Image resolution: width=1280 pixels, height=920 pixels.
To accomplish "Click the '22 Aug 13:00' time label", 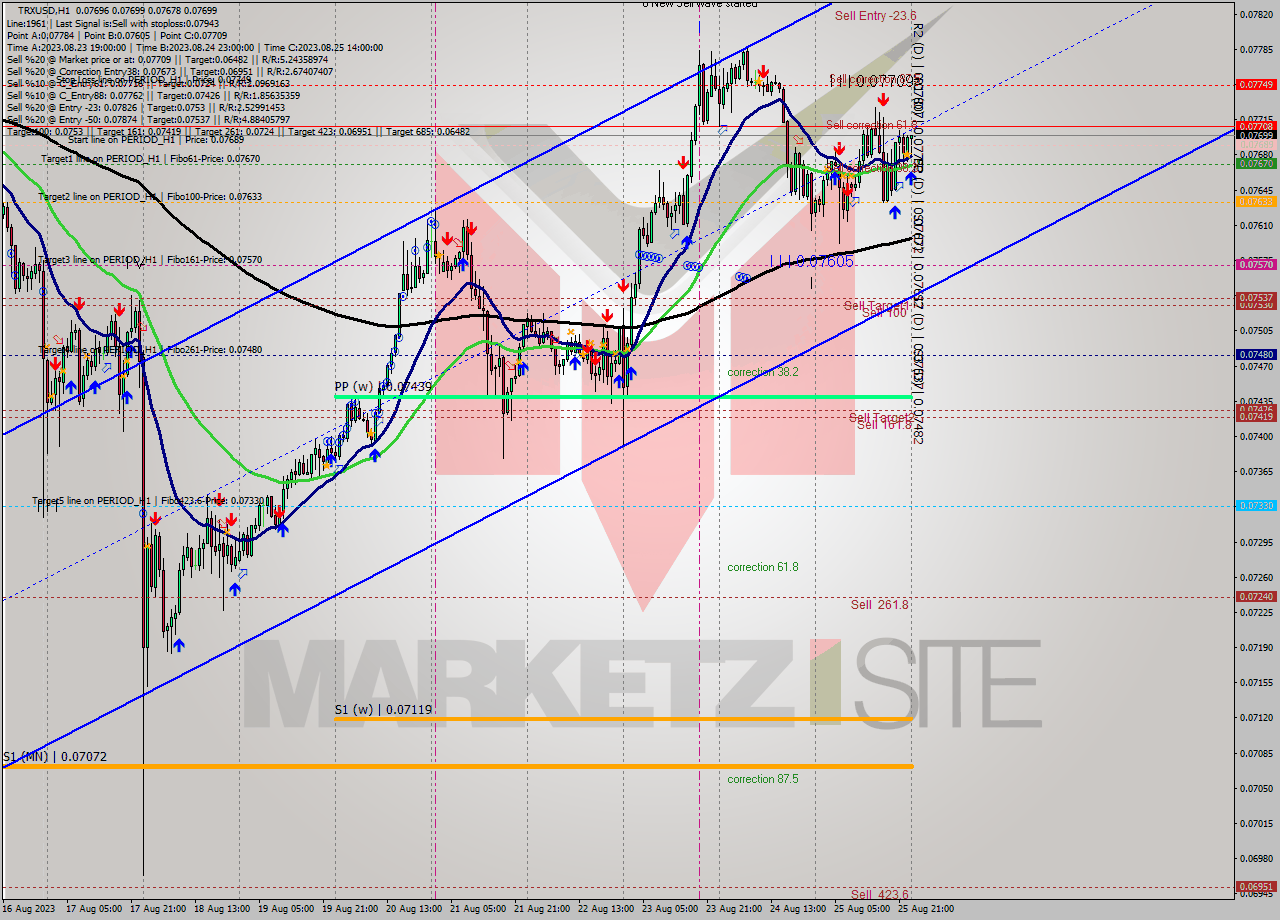I will pos(605,909).
